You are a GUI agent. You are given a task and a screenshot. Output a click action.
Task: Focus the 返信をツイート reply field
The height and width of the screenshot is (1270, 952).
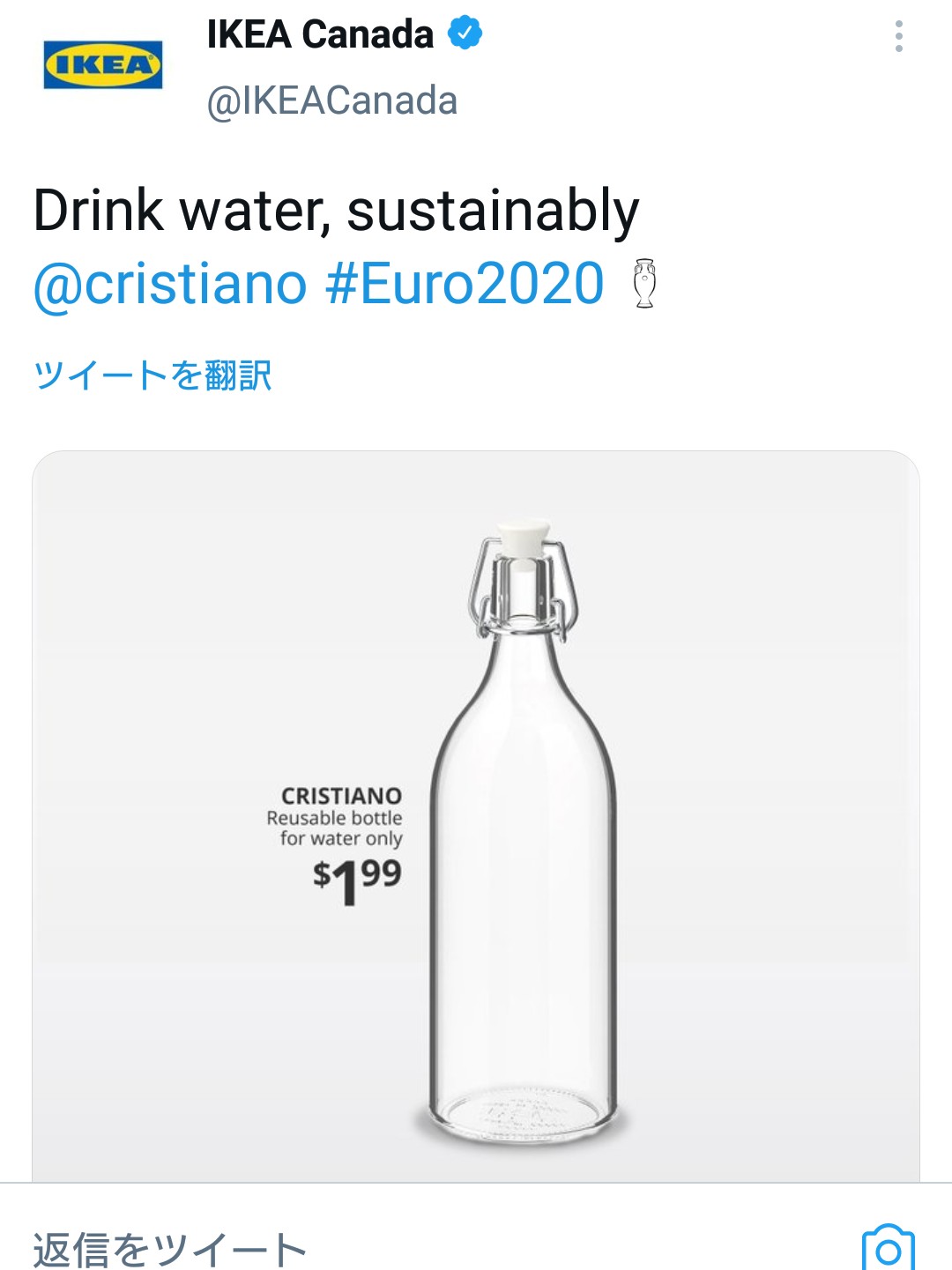pyautogui.click(x=169, y=1250)
